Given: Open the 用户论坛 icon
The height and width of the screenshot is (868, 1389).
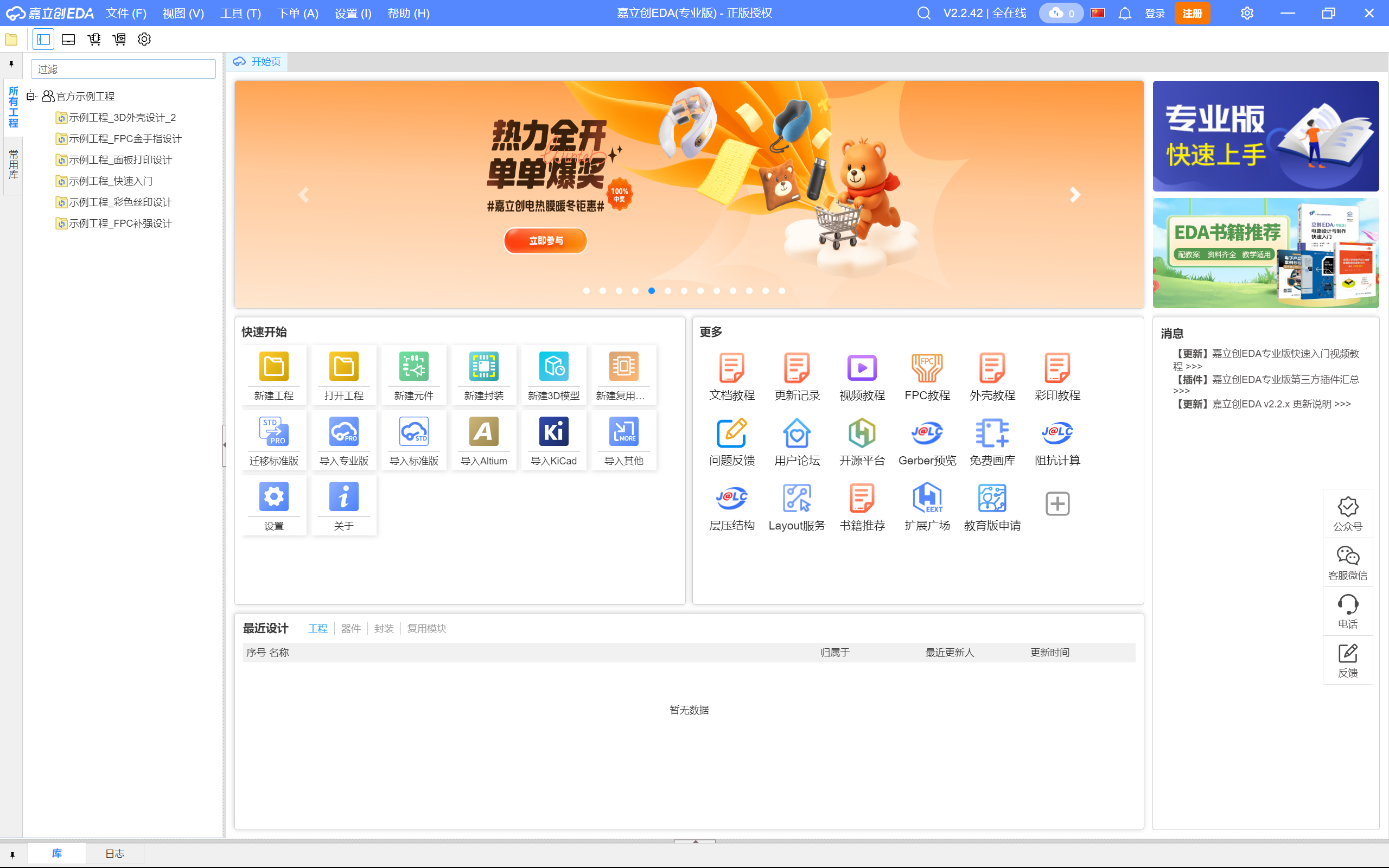Looking at the screenshot, I should coord(797,433).
